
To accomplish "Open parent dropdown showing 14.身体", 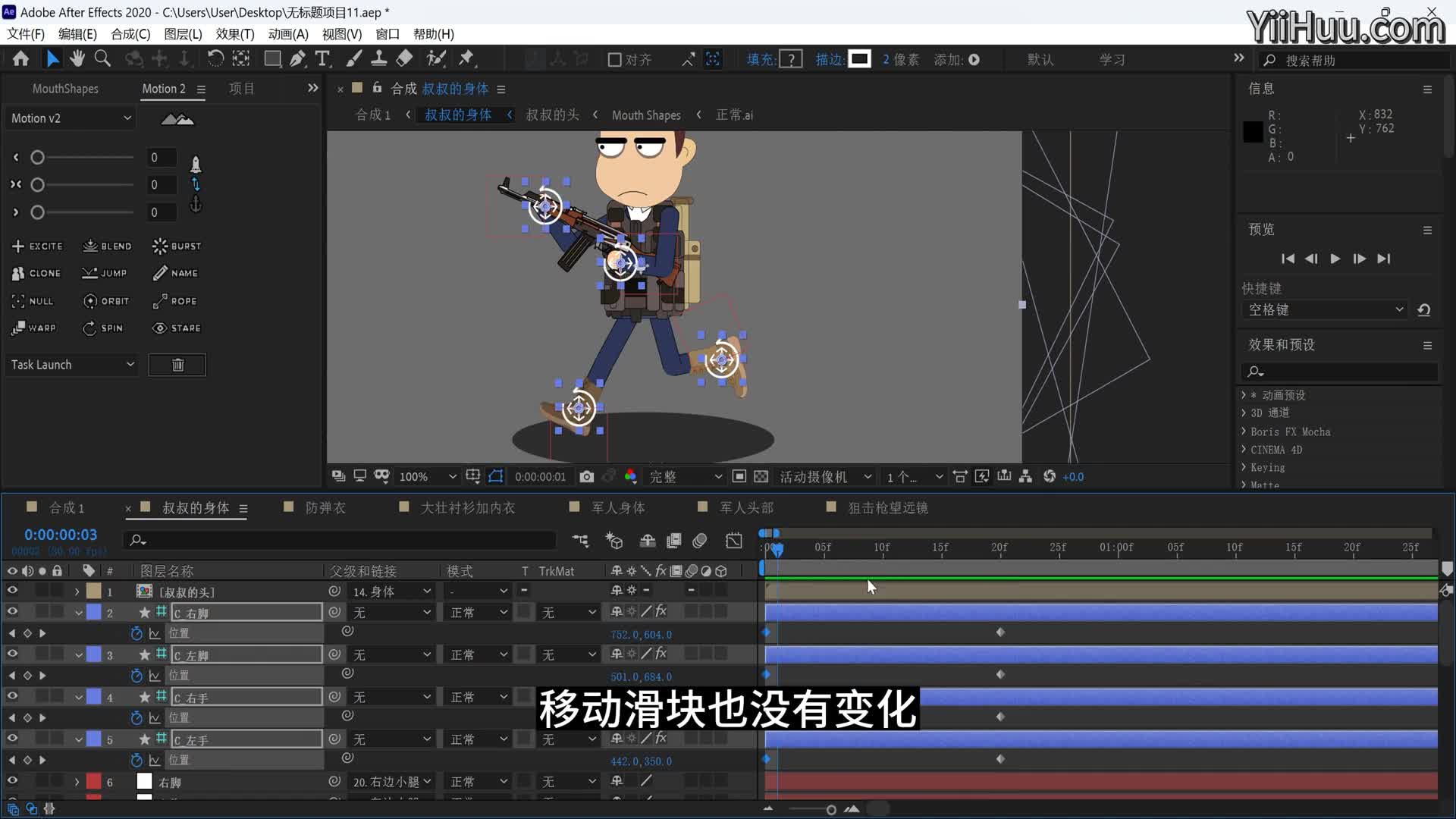I will pyautogui.click(x=391, y=591).
